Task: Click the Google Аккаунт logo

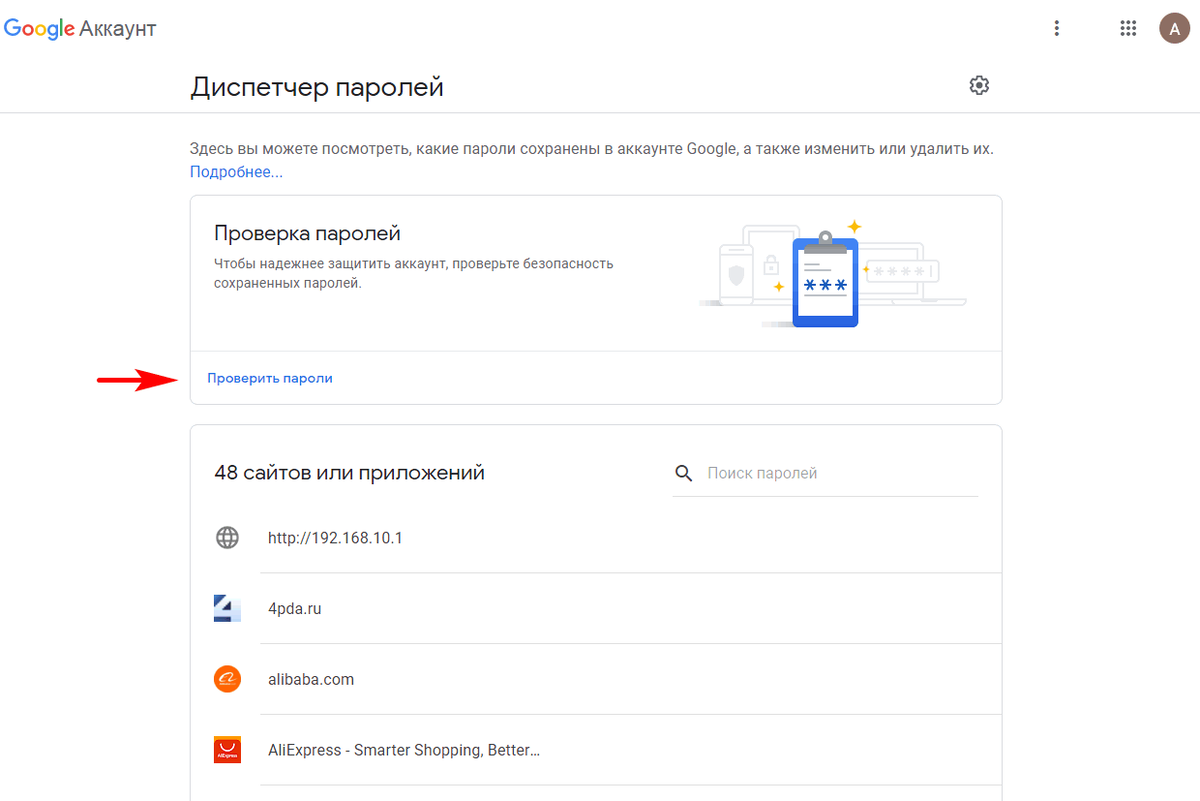Action: pos(80,29)
